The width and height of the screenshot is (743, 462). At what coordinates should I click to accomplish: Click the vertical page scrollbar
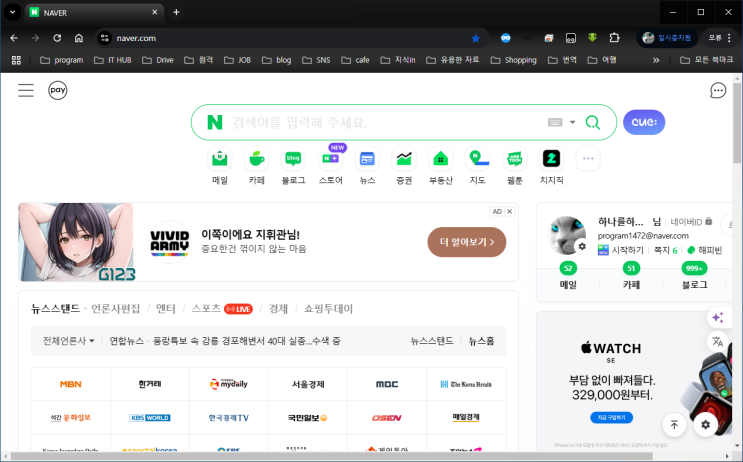tap(737, 123)
